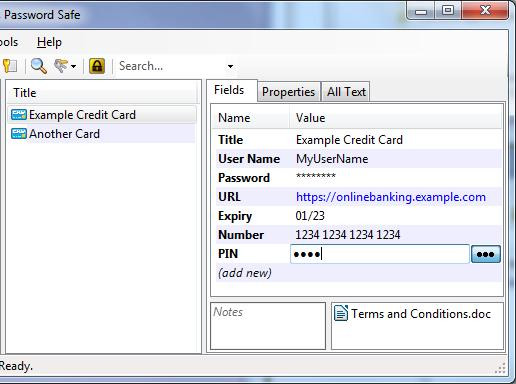
Task: Click the PIN value input field
Action: point(380,254)
